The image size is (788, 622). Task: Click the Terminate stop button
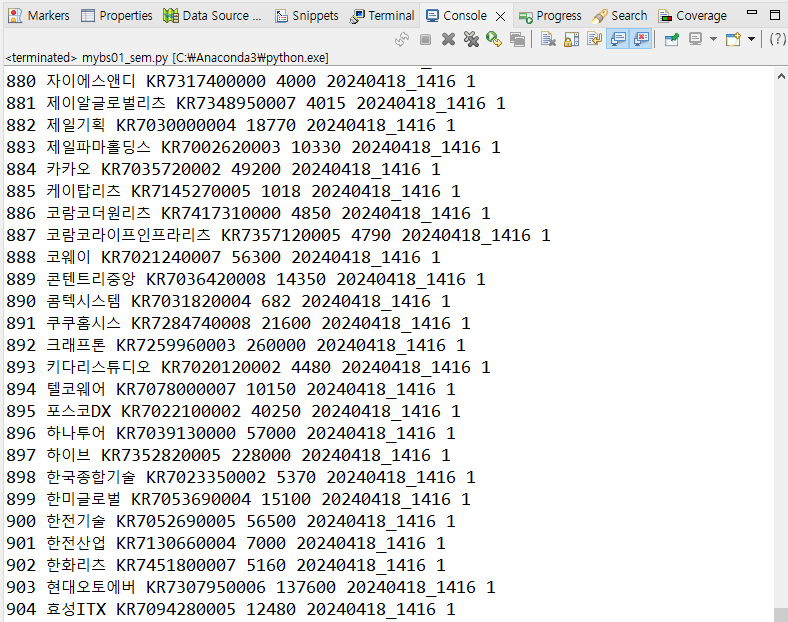tap(425, 39)
